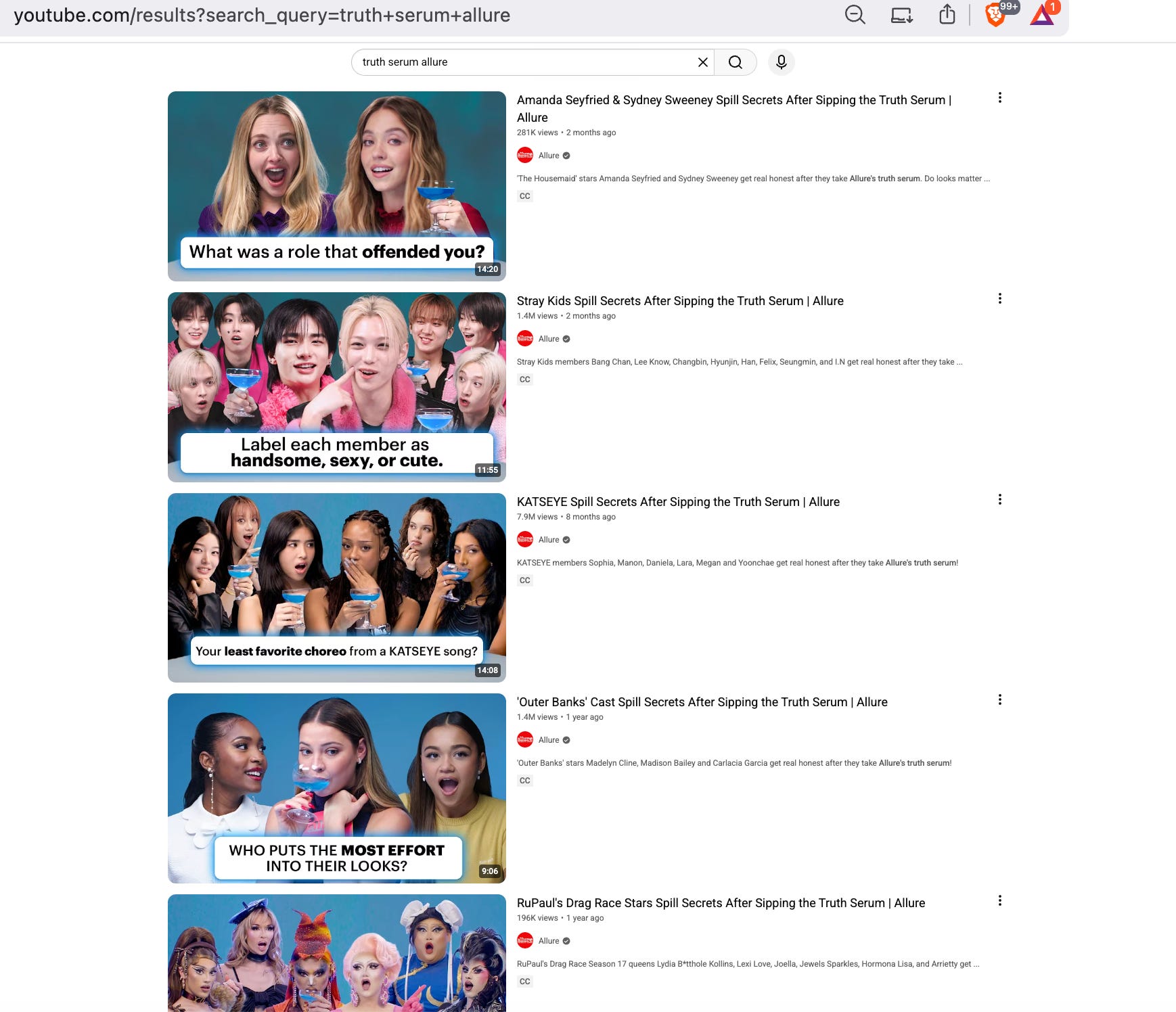Click Allure channel name under Amanda Seyfried video
Screen dimensions: 1176x1012
(549, 156)
